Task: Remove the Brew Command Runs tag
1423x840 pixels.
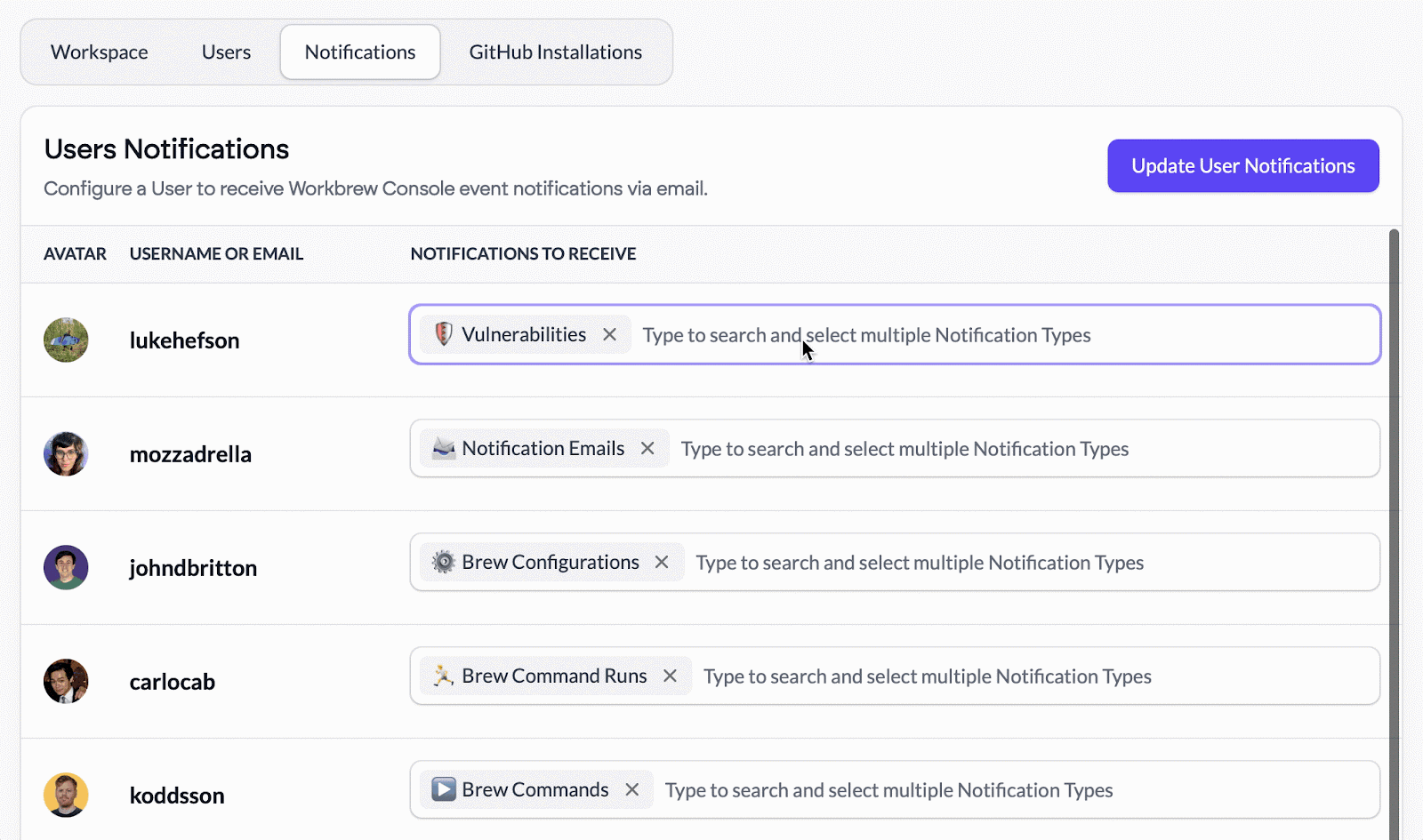Action: (670, 676)
